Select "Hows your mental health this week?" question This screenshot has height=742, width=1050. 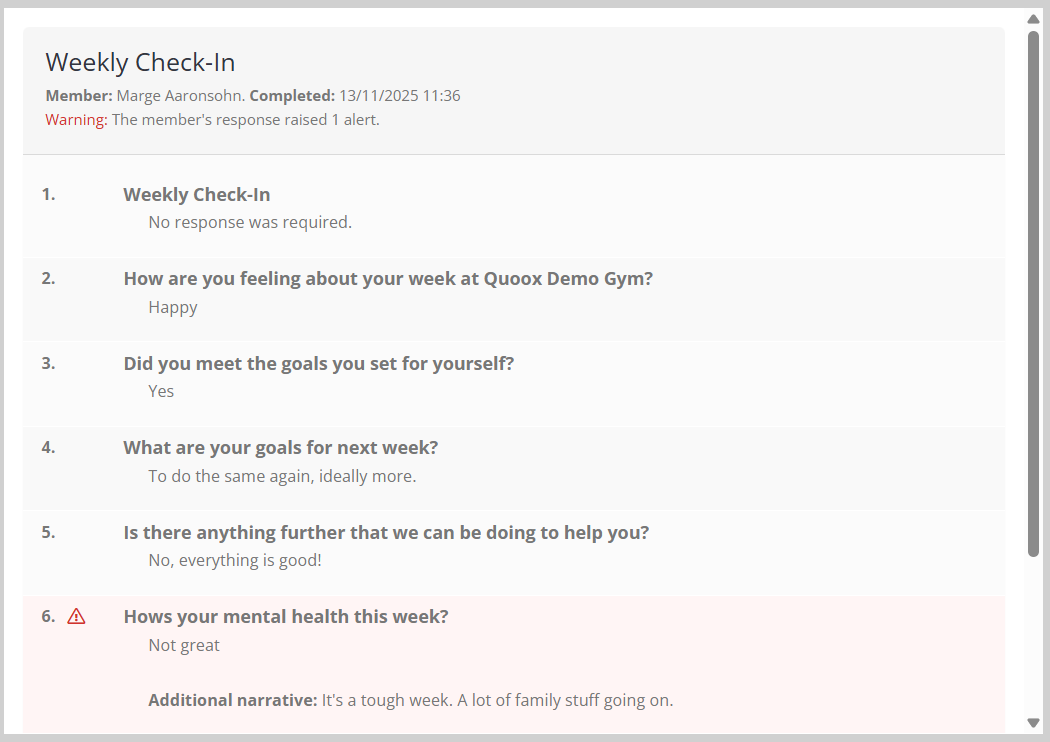[286, 617]
